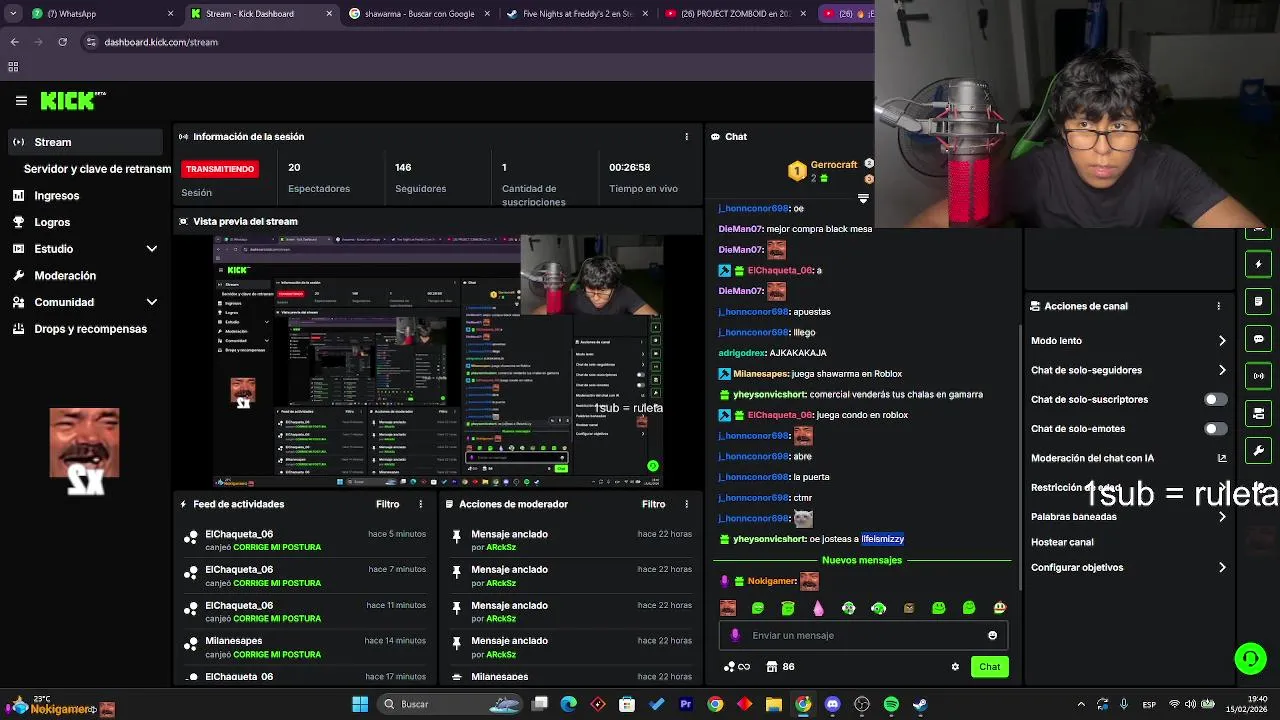Open OBS Studio from the taskbar
The image size is (1280, 720).
click(862, 704)
